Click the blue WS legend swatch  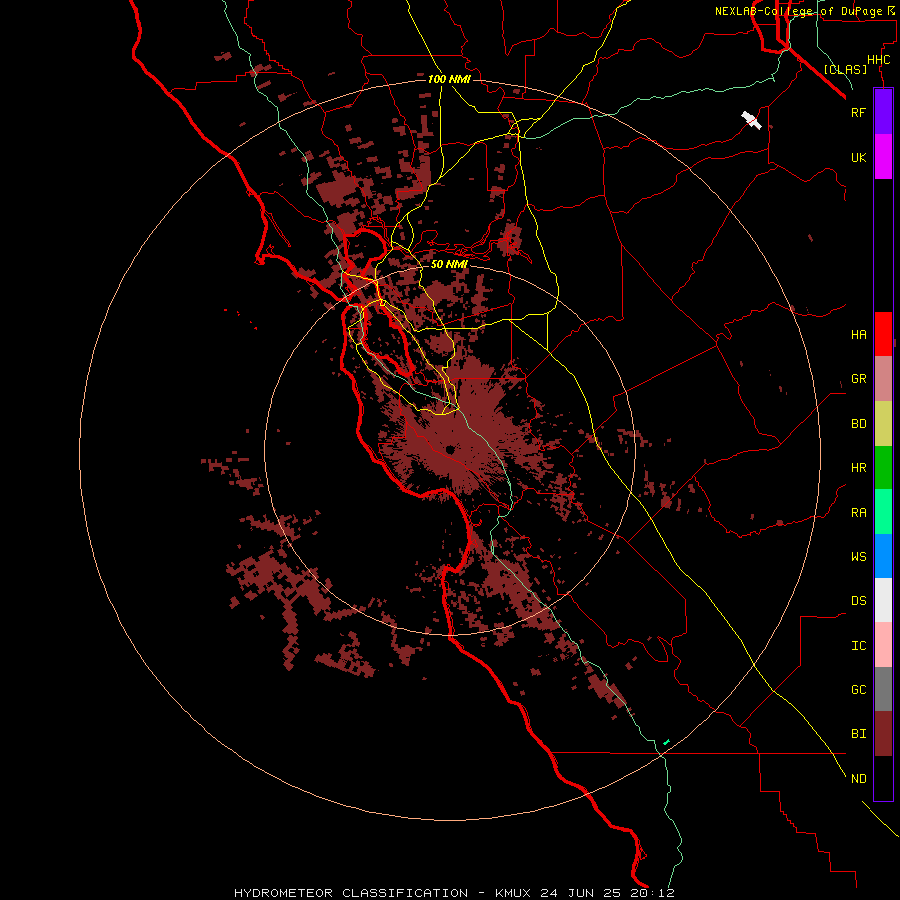[x=883, y=556]
